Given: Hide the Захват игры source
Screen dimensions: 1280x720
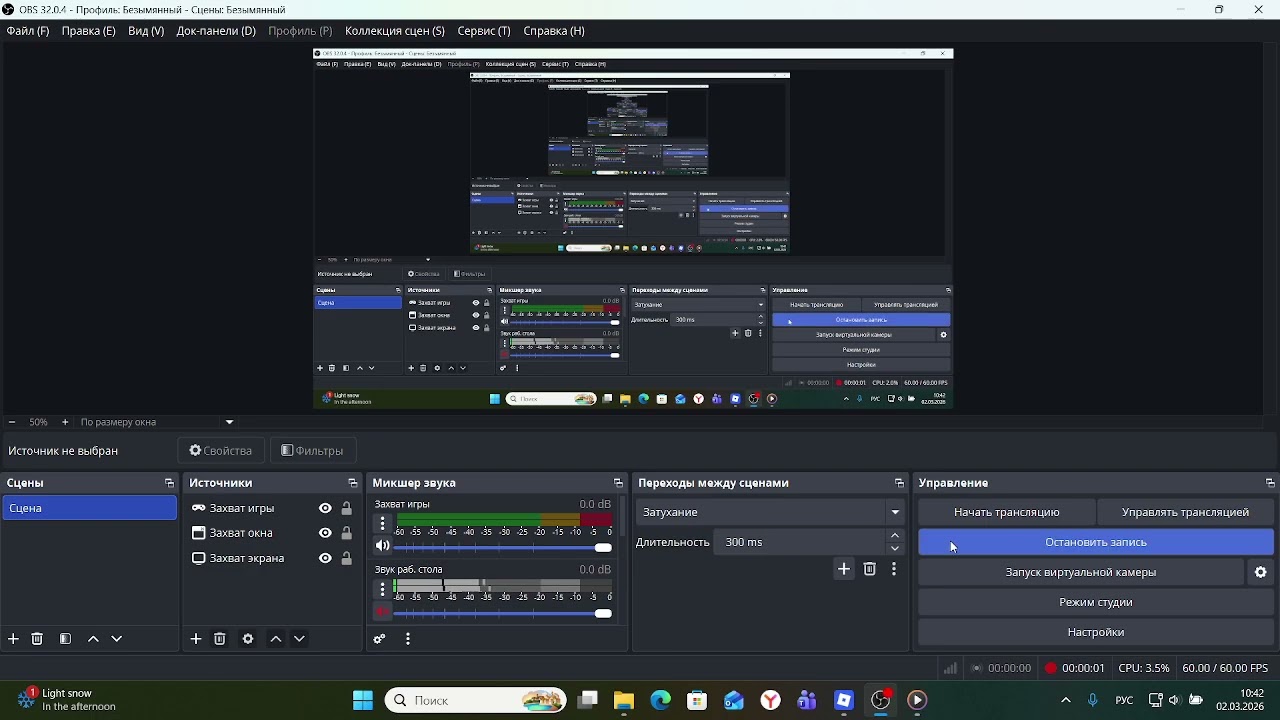Looking at the screenshot, I should click(x=325, y=508).
